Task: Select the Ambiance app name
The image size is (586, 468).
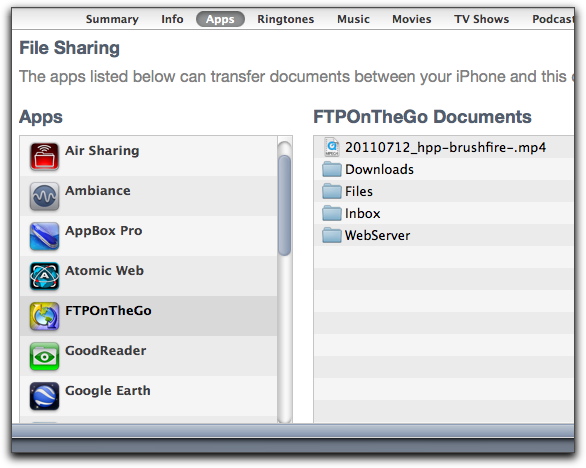Action: pos(98,191)
